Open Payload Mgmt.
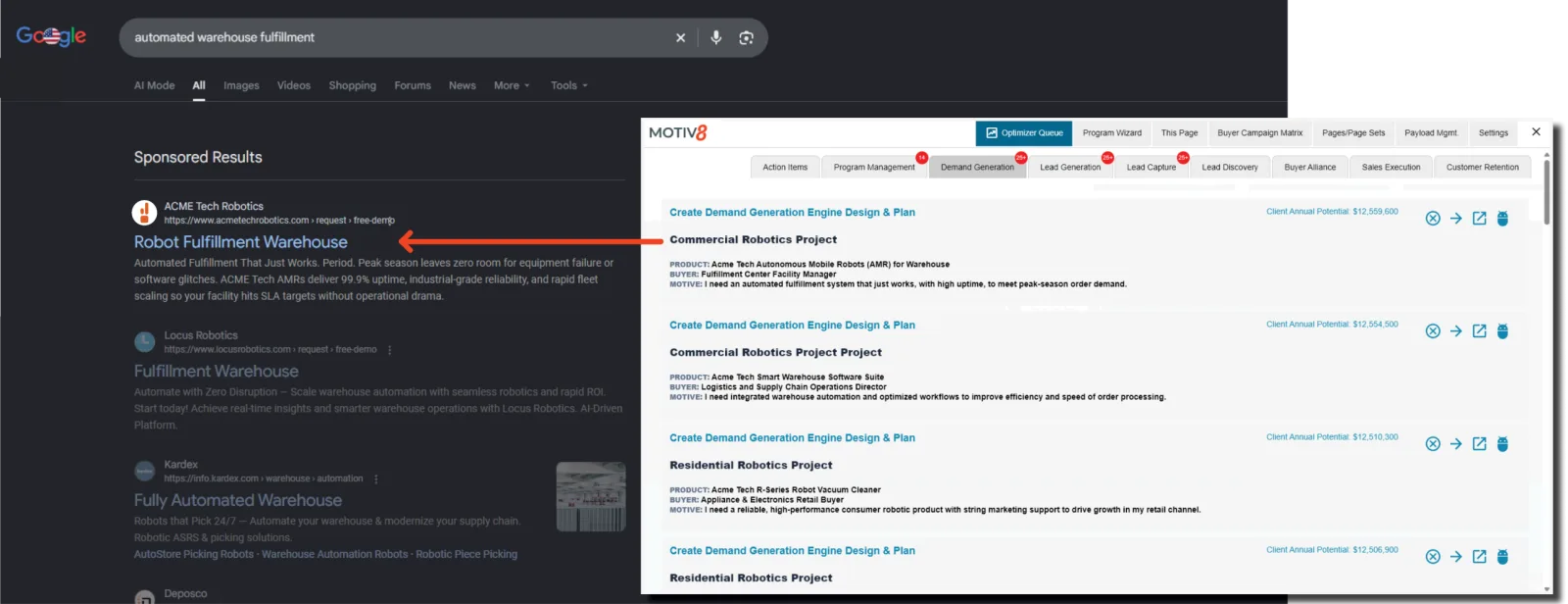1568x604 pixels. click(x=1431, y=132)
